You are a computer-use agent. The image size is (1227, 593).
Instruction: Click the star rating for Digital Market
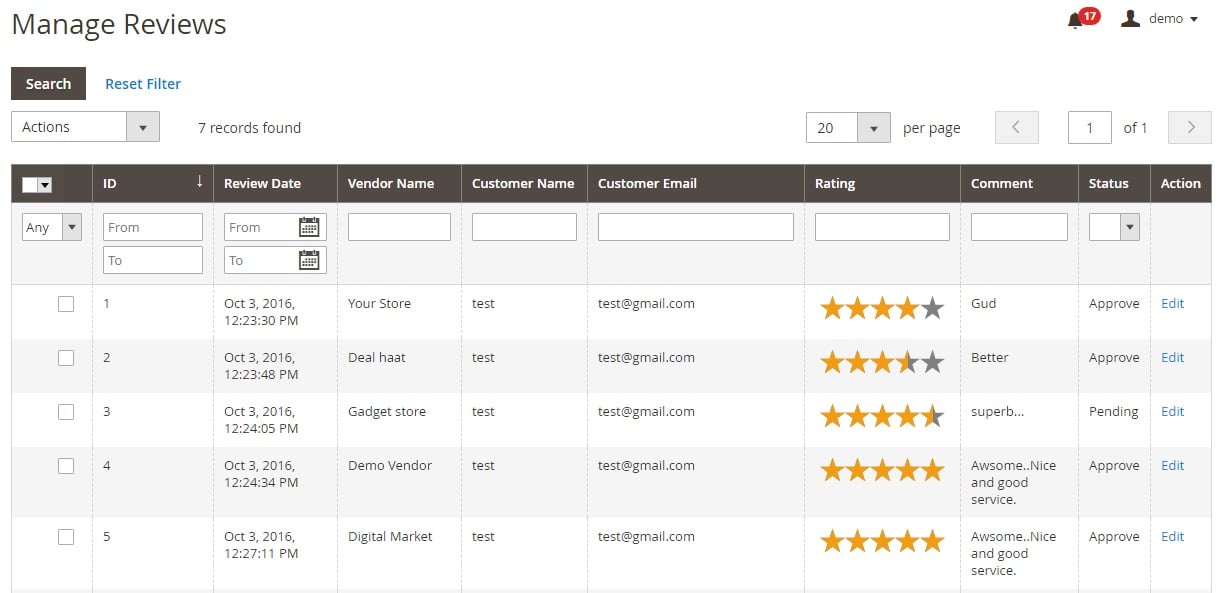click(882, 541)
